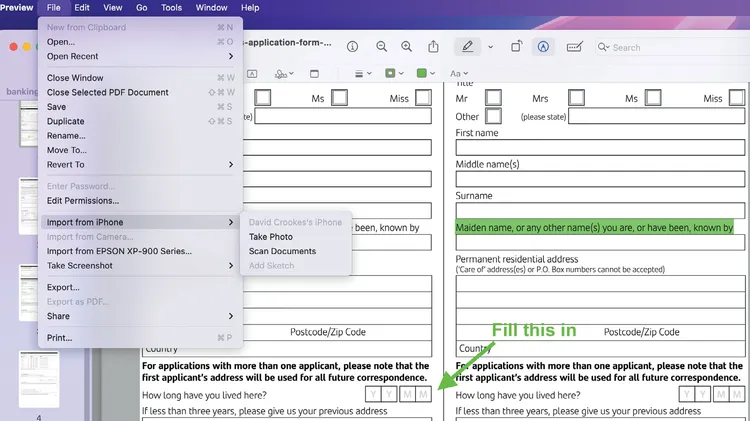Click right-hand please state field

657,116
